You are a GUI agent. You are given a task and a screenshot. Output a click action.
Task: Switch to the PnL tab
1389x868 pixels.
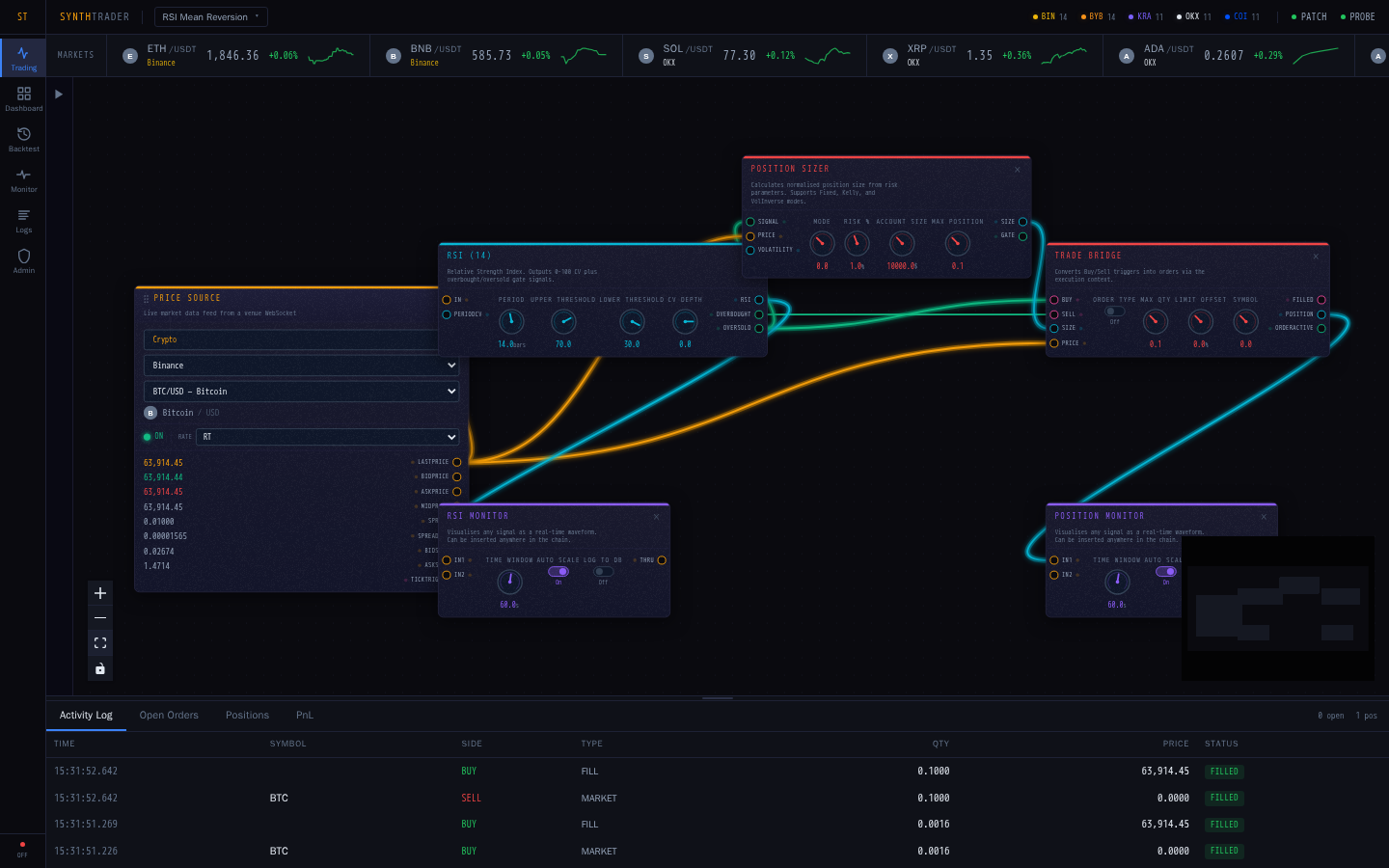point(305,715)
